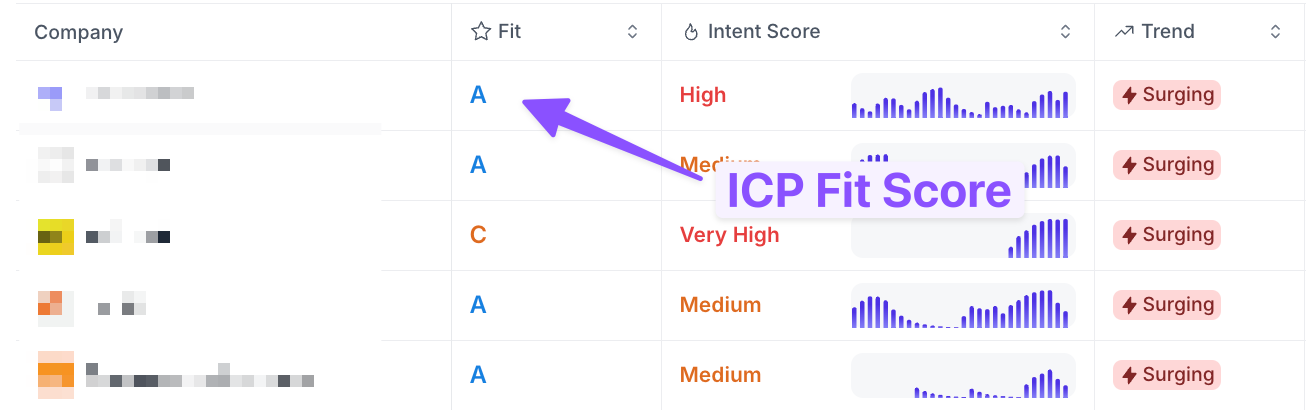Open the fourth row's intent bar chart

963,306
